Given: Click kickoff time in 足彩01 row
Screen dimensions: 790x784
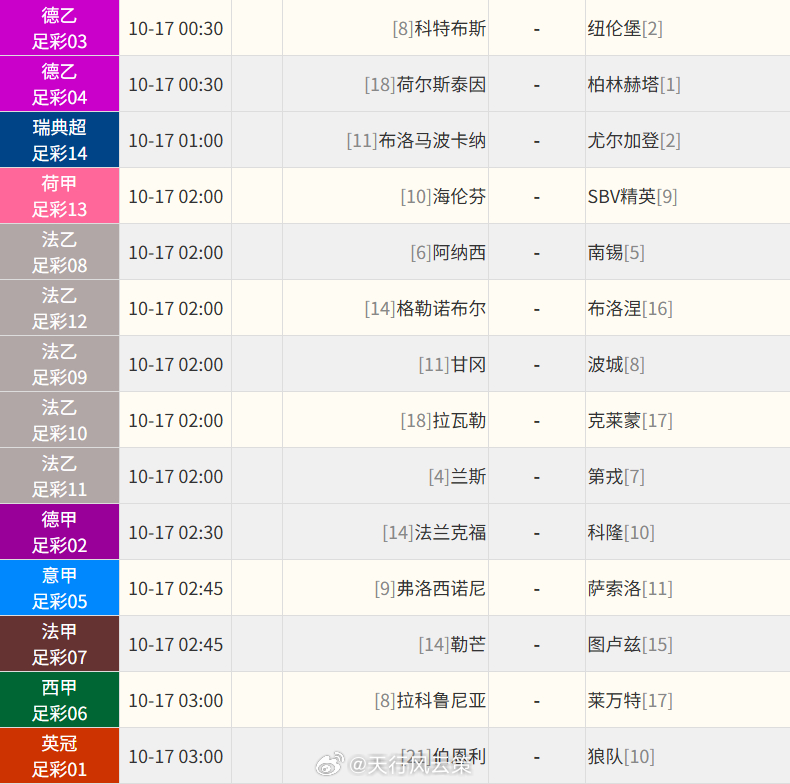Looking at the screenshot, I should click(x=176, y=756).
